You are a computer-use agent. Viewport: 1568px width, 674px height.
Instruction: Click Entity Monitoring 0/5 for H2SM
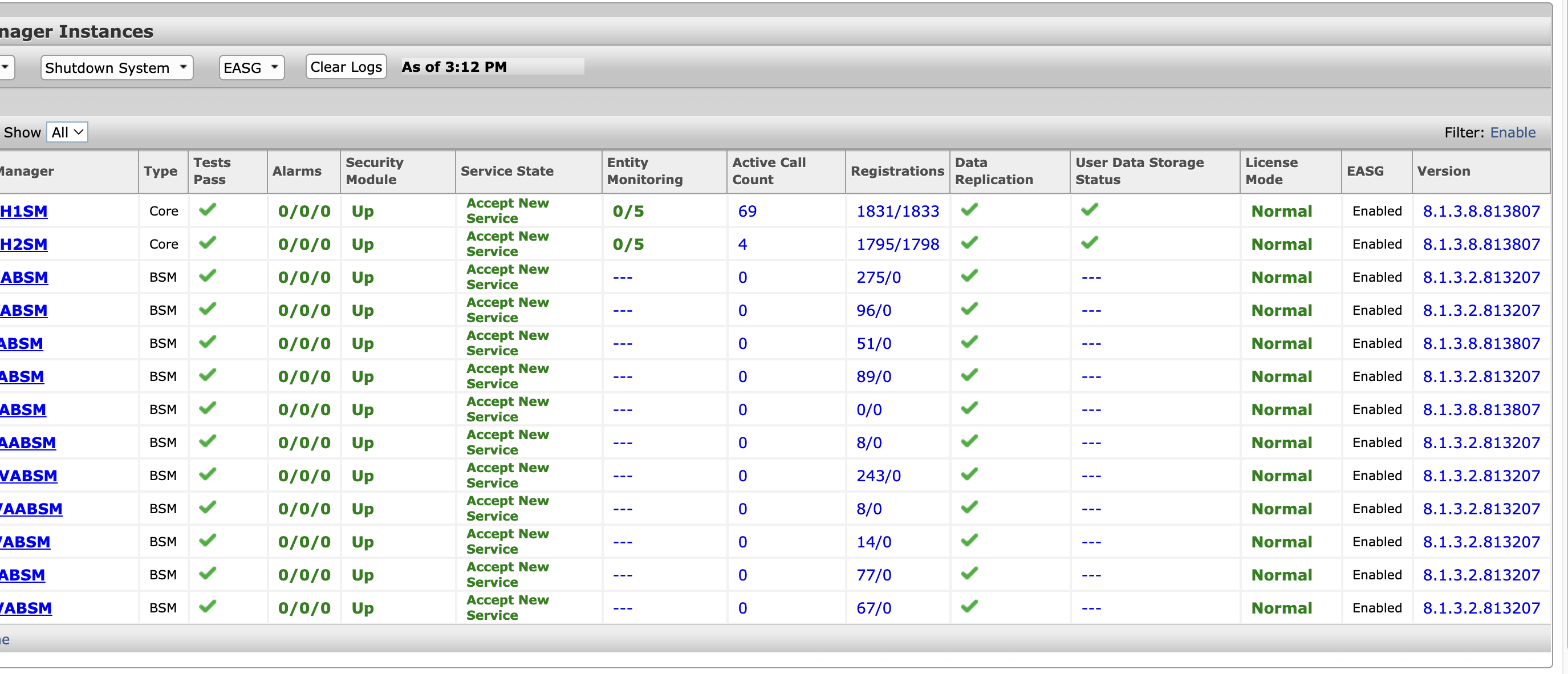[628, 244]
